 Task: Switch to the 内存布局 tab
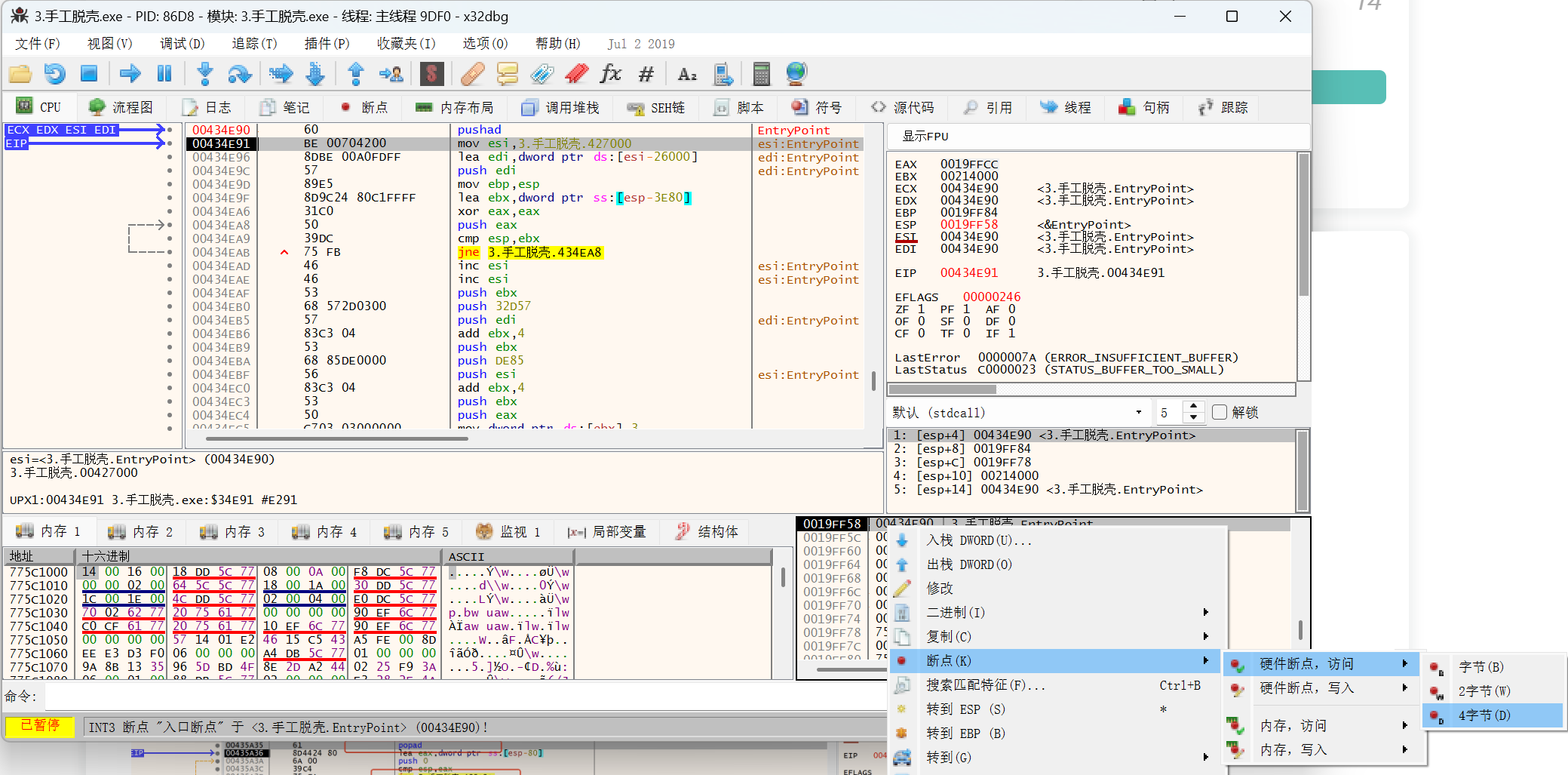click(455, 108)
